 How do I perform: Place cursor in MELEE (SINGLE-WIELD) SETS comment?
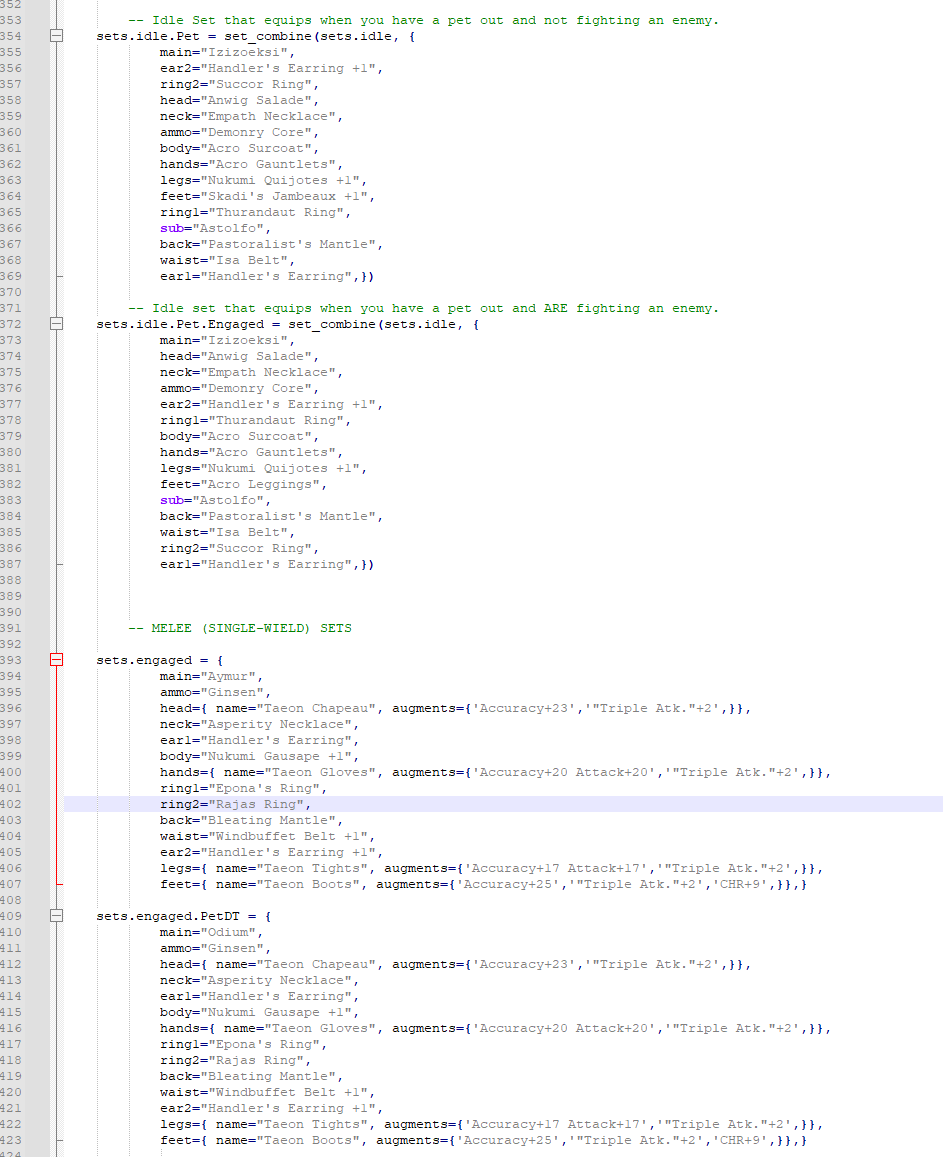point(240,628)
